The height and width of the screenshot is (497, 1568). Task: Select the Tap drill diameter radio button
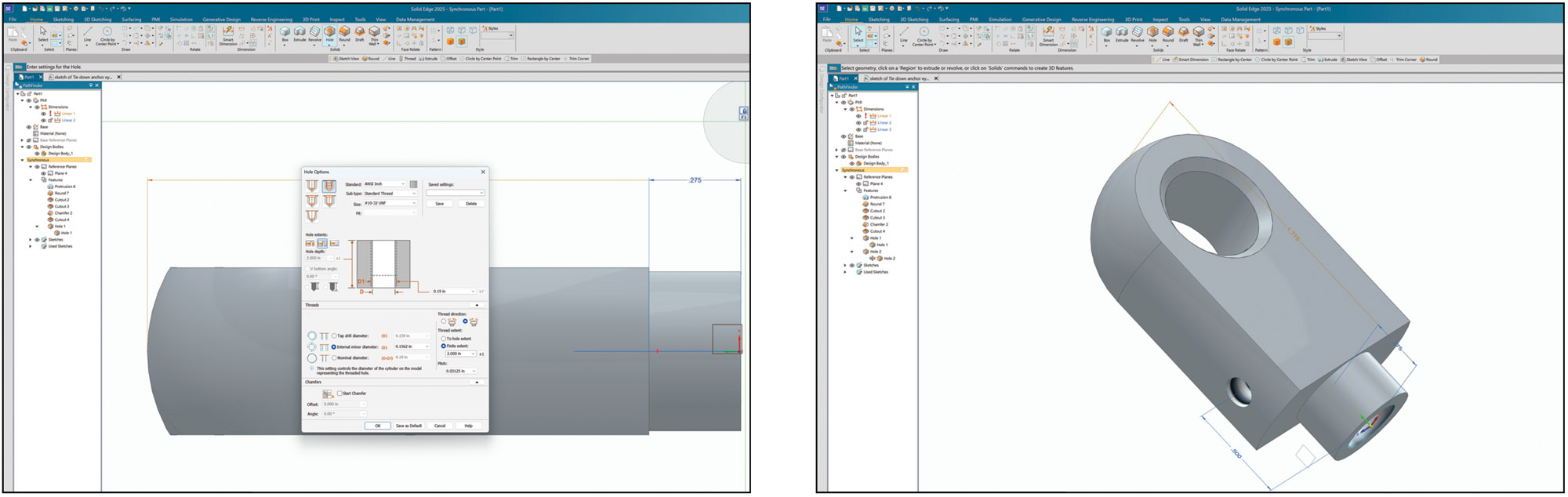[x=334, y=336]
